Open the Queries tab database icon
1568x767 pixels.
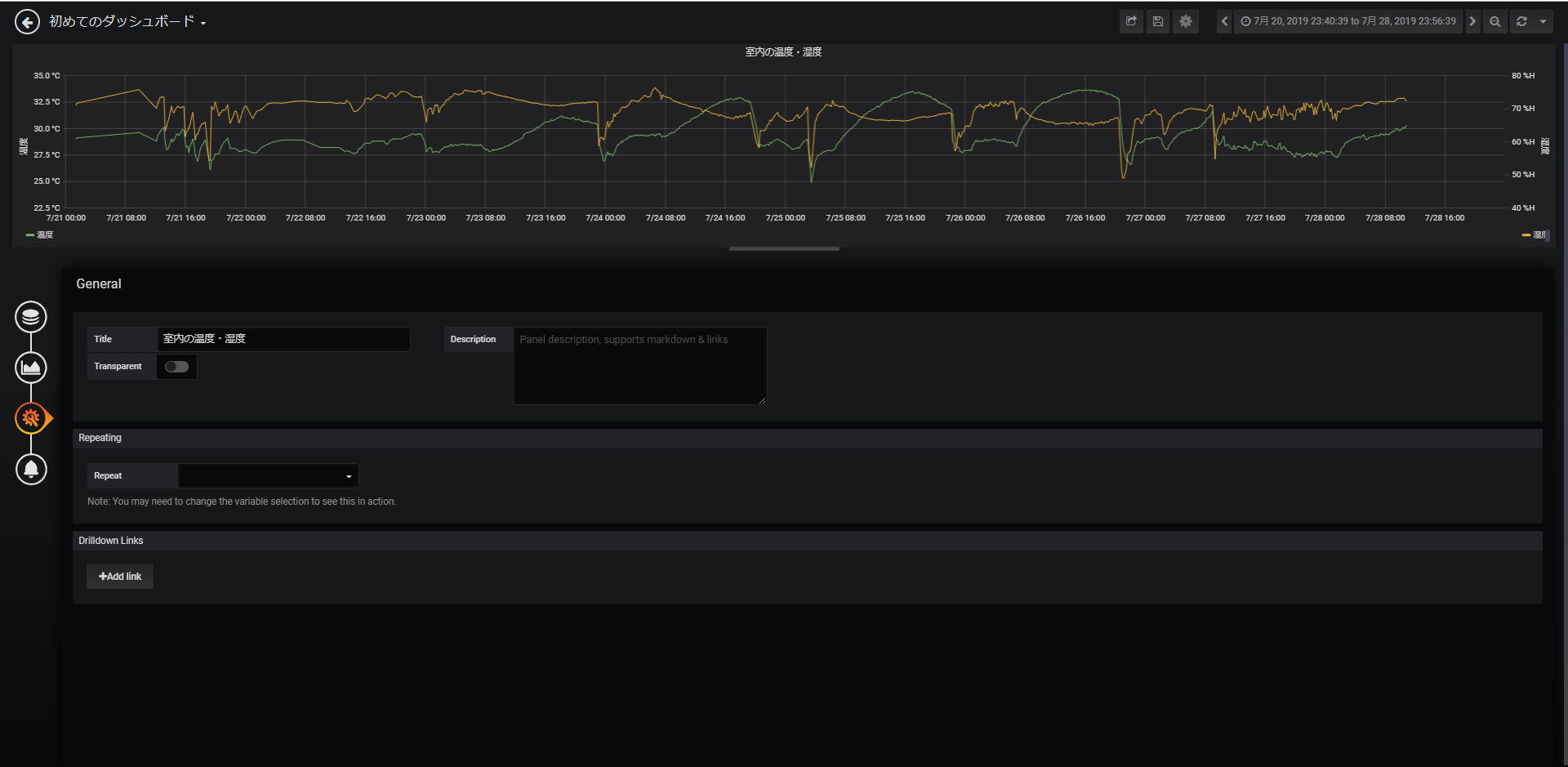coord(31,317)
